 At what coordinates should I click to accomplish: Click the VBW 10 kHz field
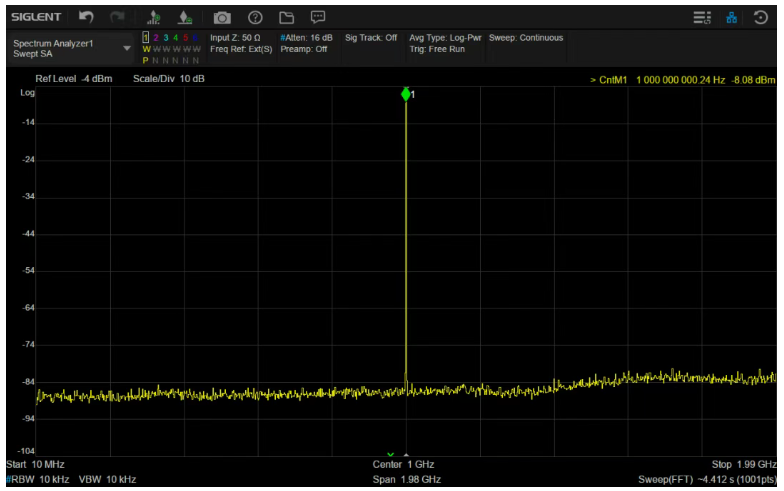coord(107,480)
